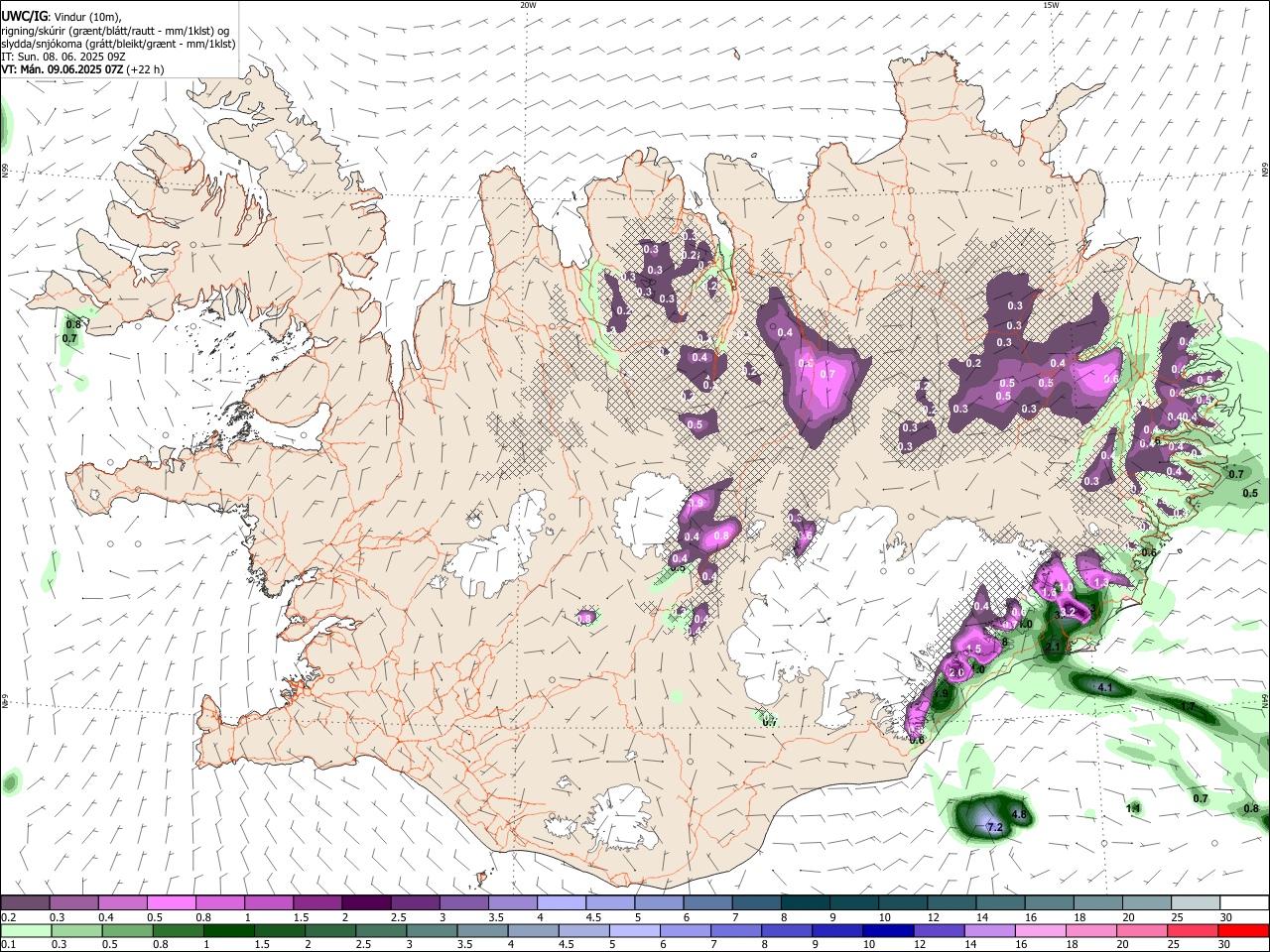Viewport: 1270px width, 952px height.
Task: Click the 'IT: Sun. 08. 06. 2025 09Z' line
Action: coord(63,57)
